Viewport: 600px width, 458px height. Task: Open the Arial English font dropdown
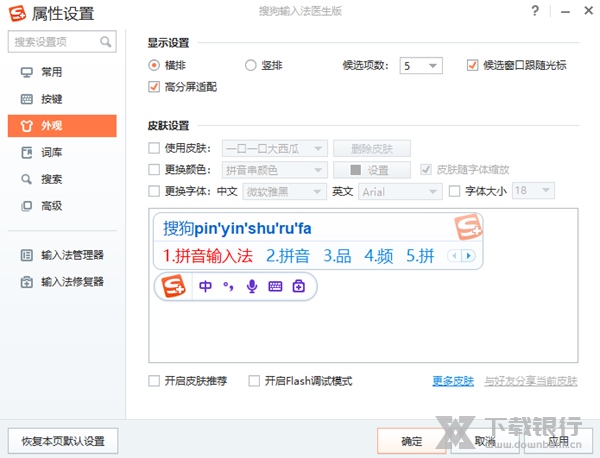(x=400, y=191)
